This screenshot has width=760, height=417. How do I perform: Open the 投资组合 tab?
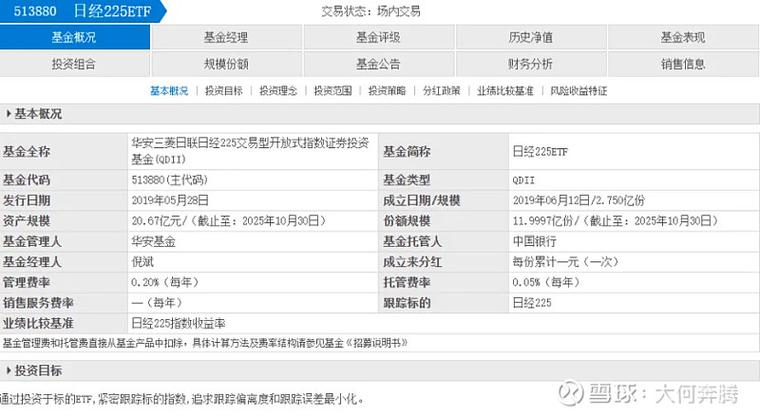tap(75, 64)
